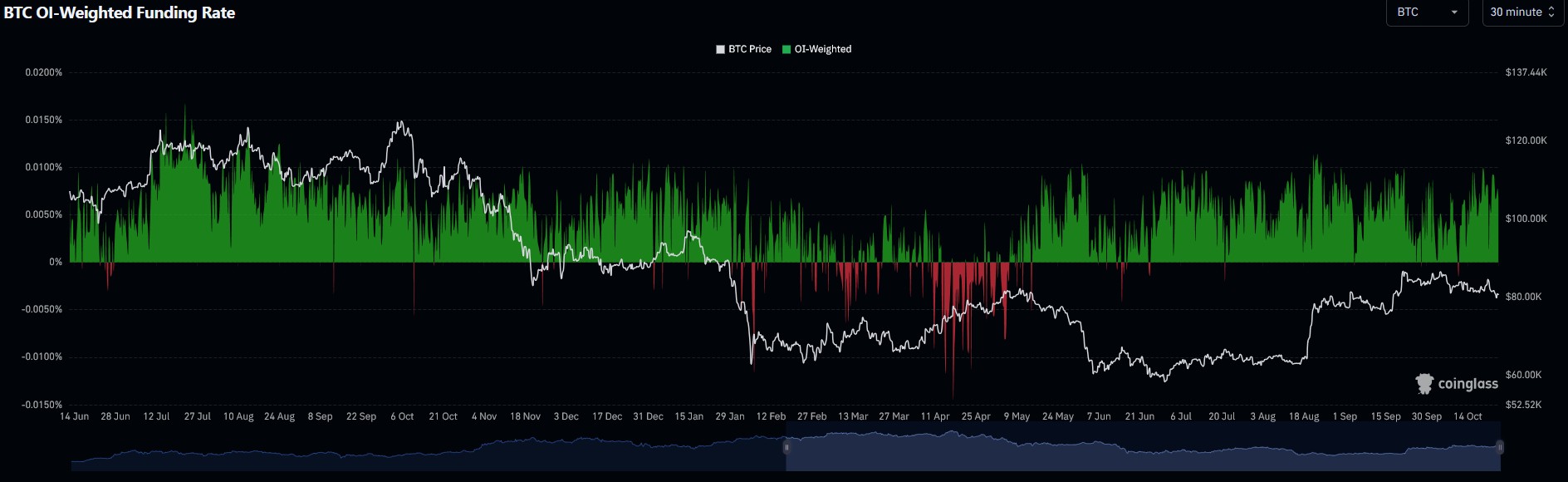Viewport: 1568px width, 482px height.
Task: Click the 6 Jul date label
Action: (x=1181, y=416)
